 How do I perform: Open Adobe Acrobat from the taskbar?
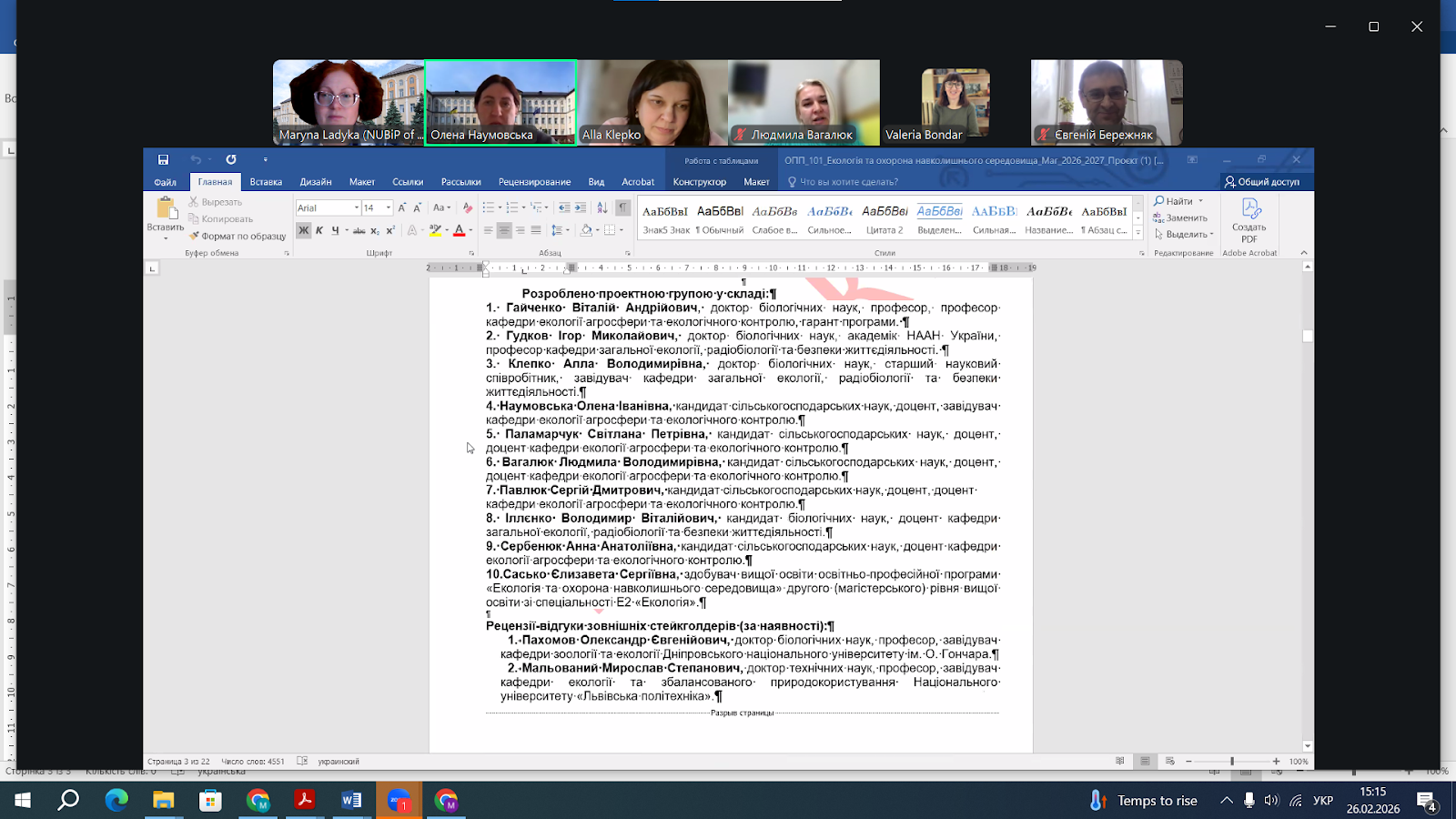pyautogui.click(x=304, y=801)
